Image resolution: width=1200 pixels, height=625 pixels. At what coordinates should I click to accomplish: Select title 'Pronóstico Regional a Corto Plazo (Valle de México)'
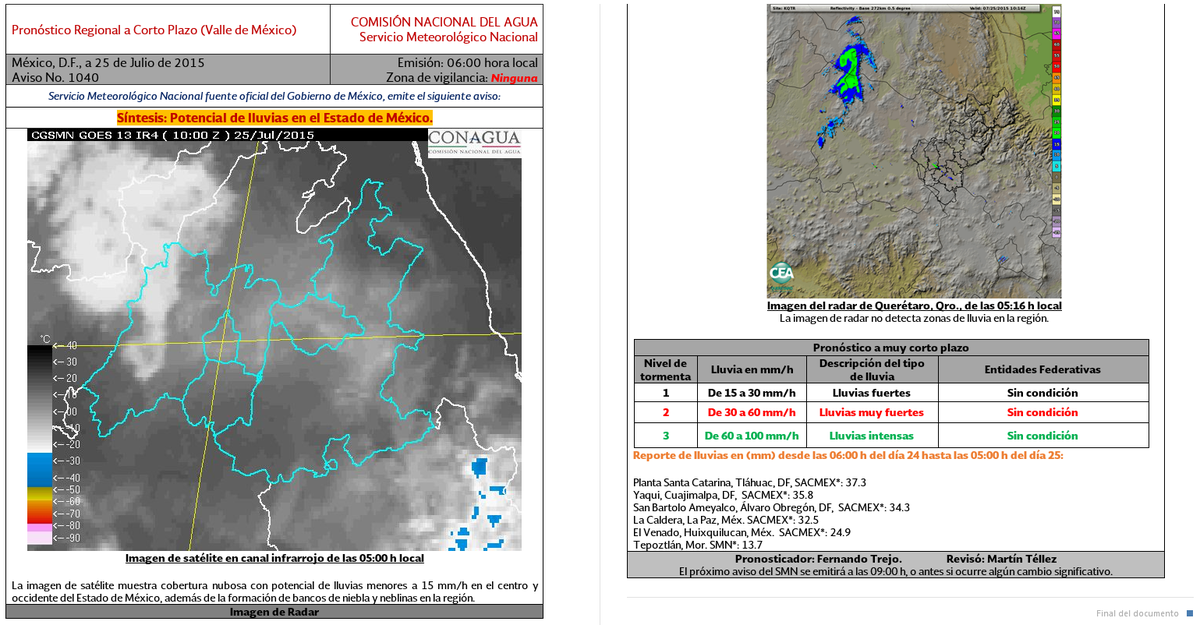[154, 30]
